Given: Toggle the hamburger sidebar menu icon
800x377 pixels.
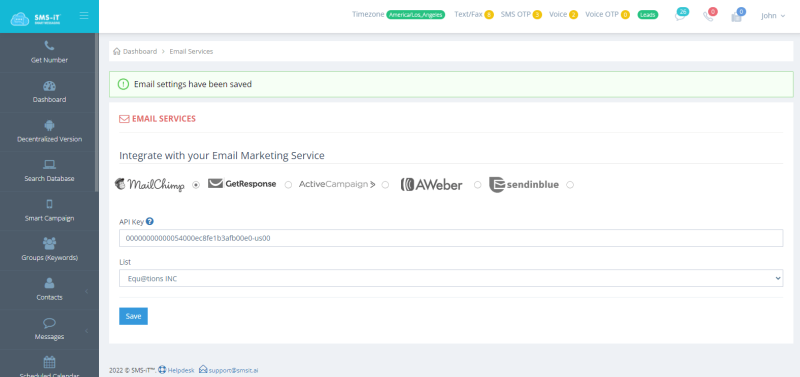Looking at the screenshot, I should pos(84,15).
